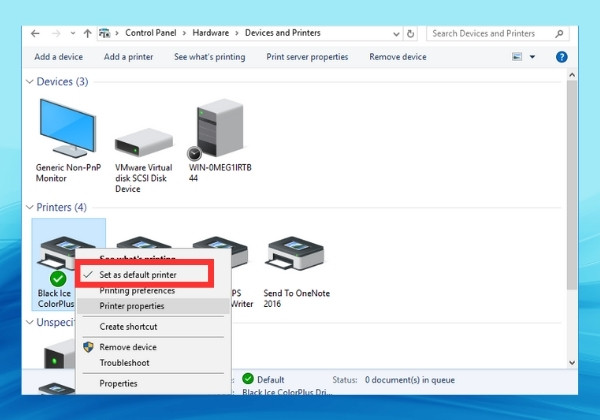This screenshot has height=420, width=600.
Task: Open recent locations dropdown arrow
Action: [73, 34]
